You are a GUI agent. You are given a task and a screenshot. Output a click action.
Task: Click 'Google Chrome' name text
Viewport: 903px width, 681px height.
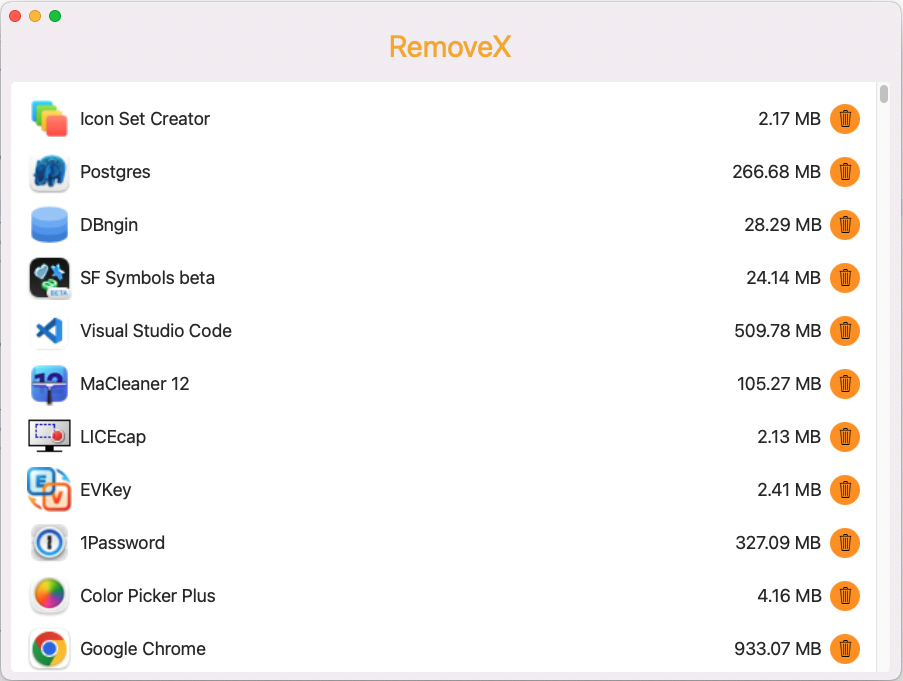[143, 649]
